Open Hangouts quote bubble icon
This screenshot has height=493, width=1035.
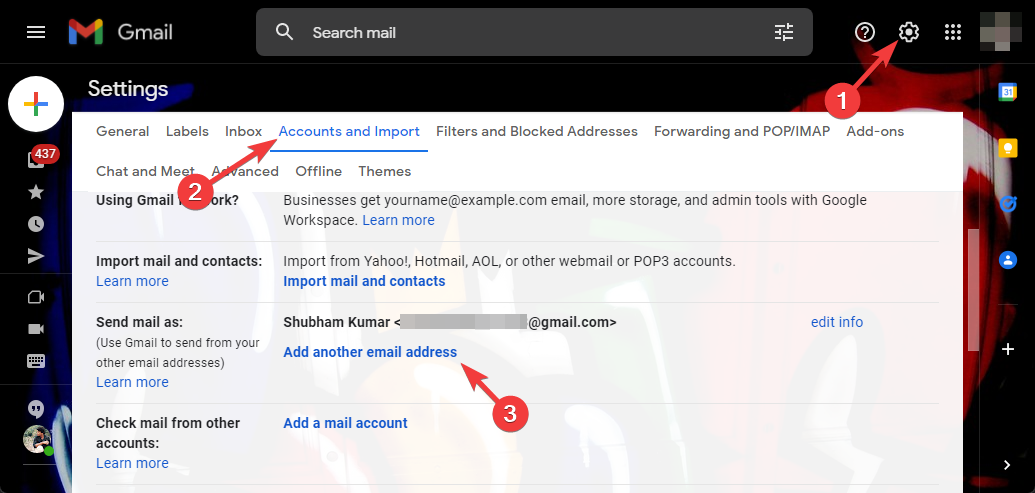[x=36, y=409]
